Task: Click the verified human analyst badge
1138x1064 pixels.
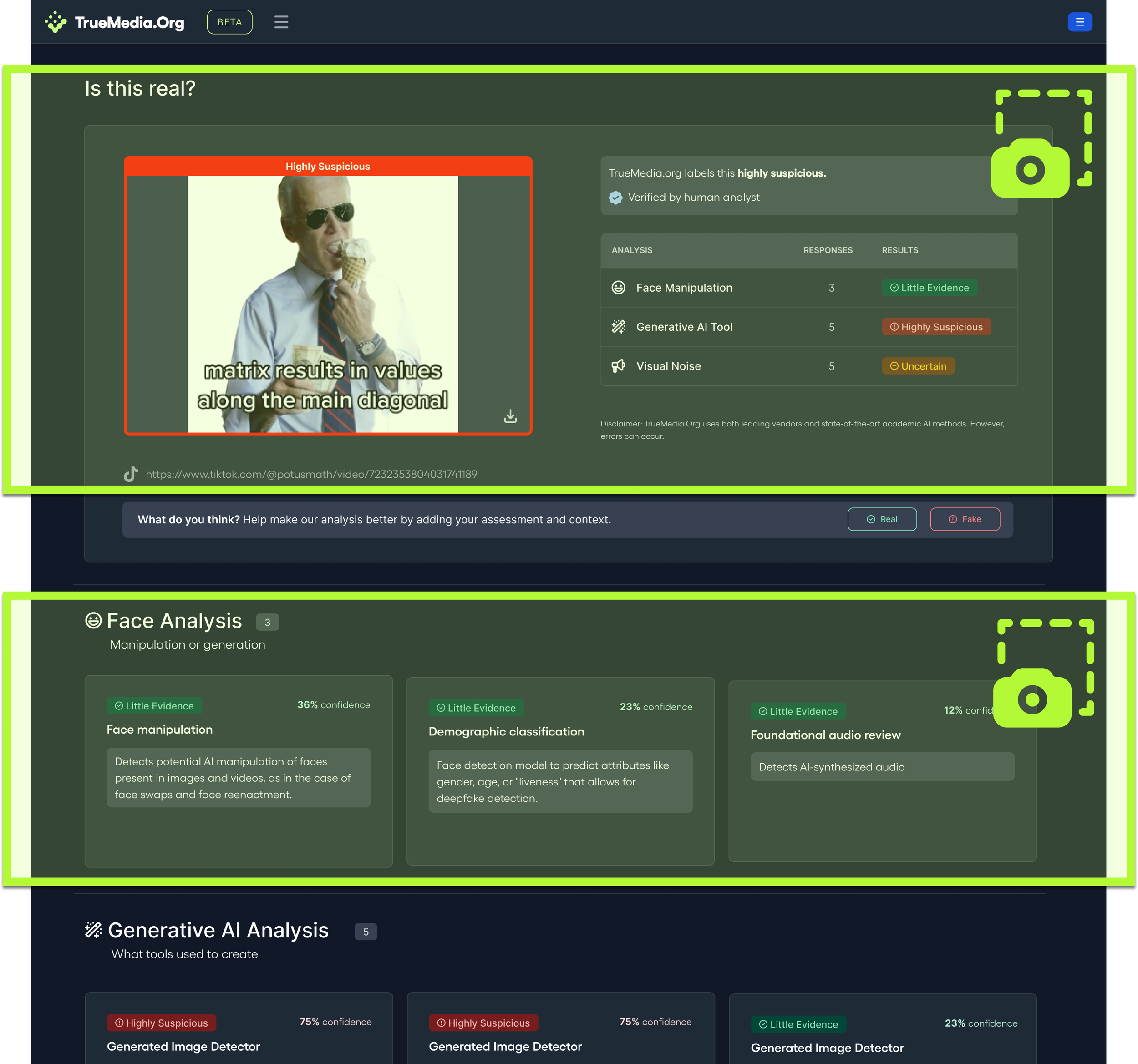Action: point(615,198)
